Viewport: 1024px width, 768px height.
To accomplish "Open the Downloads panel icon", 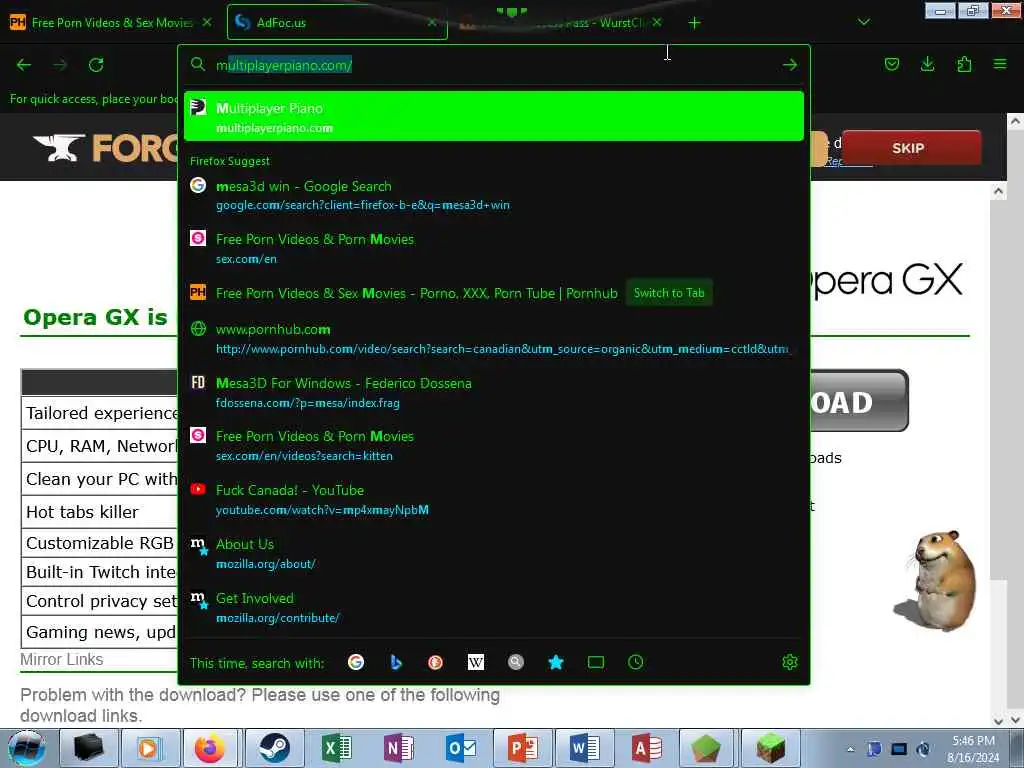I will tap(927, 64).
